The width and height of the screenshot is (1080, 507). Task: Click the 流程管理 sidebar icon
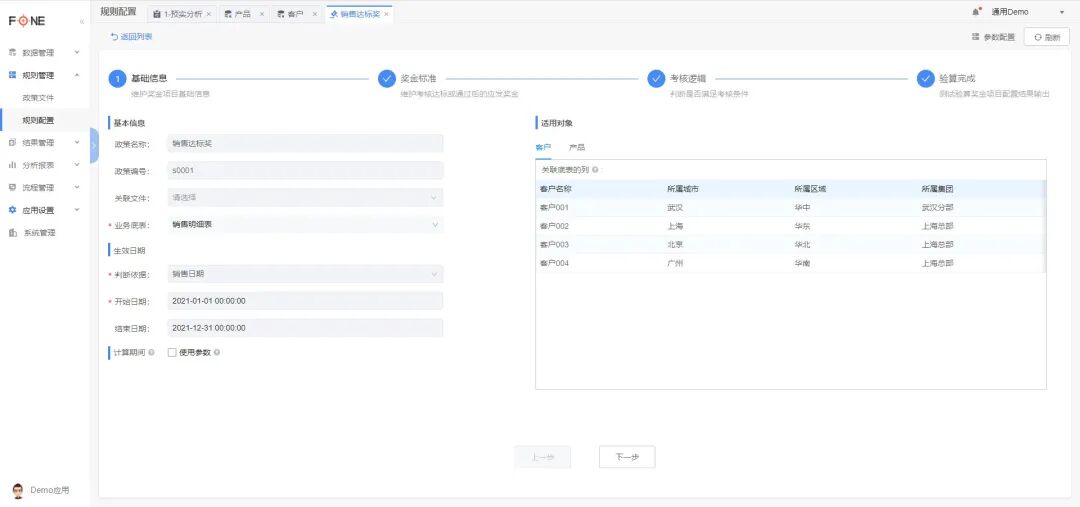[x=12, y=187]
